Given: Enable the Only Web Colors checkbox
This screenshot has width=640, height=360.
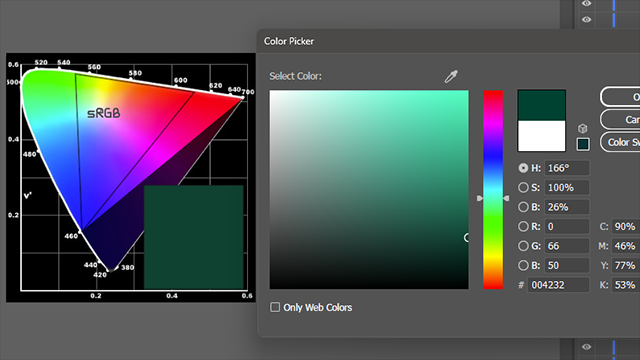Looking at the screenshot, I should click(275, 307).
